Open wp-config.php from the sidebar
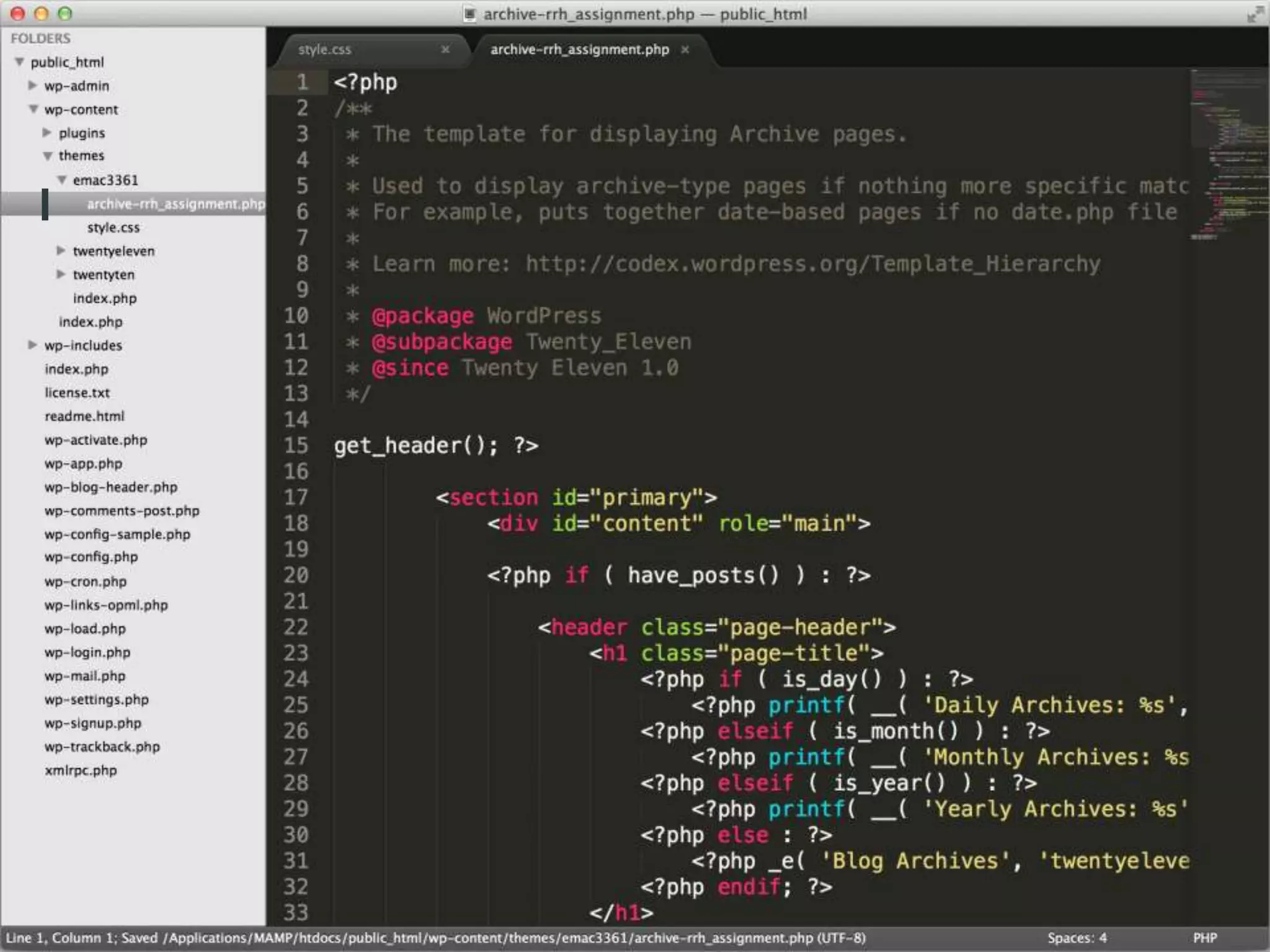The image size is (1270, 952). [91, 557]
